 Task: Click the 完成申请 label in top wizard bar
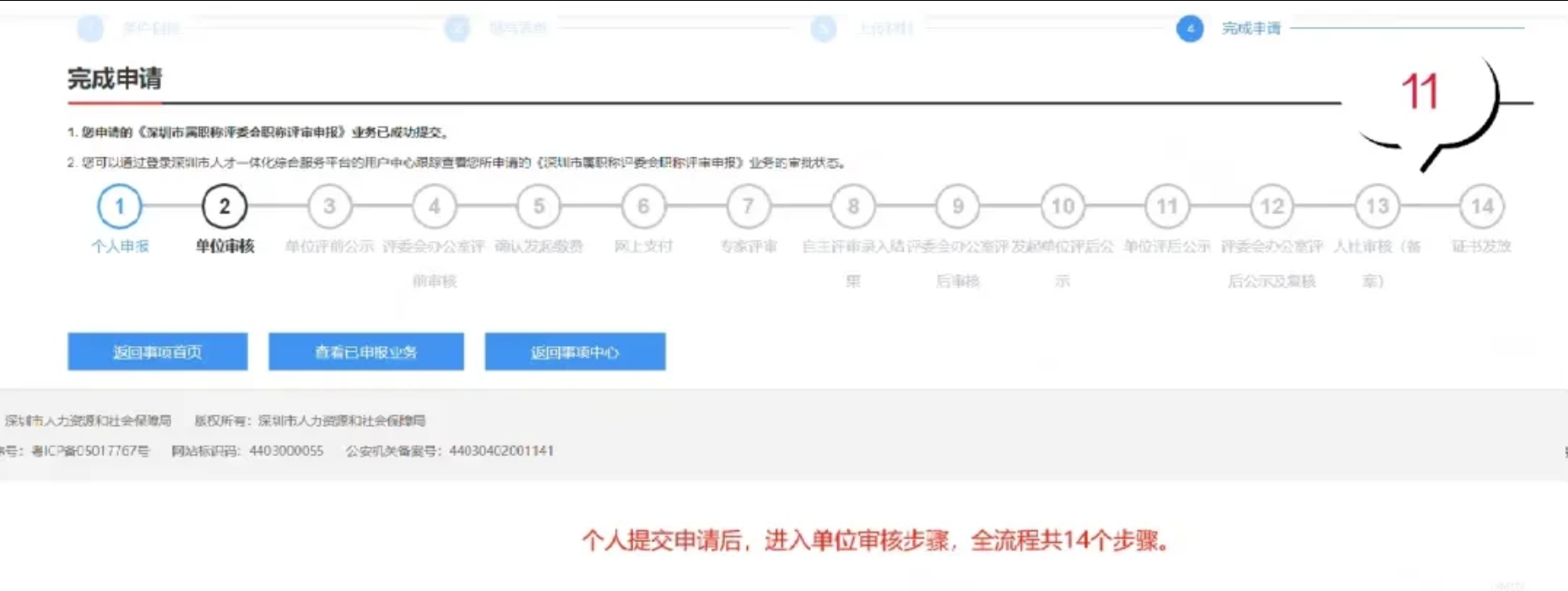[1251, 29]
